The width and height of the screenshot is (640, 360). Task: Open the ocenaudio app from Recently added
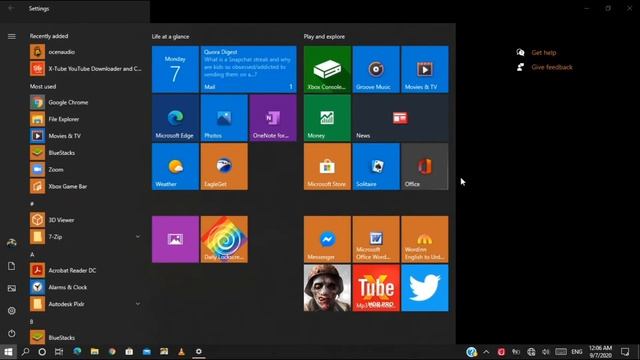pyautogui.click(x=86, y=52)
